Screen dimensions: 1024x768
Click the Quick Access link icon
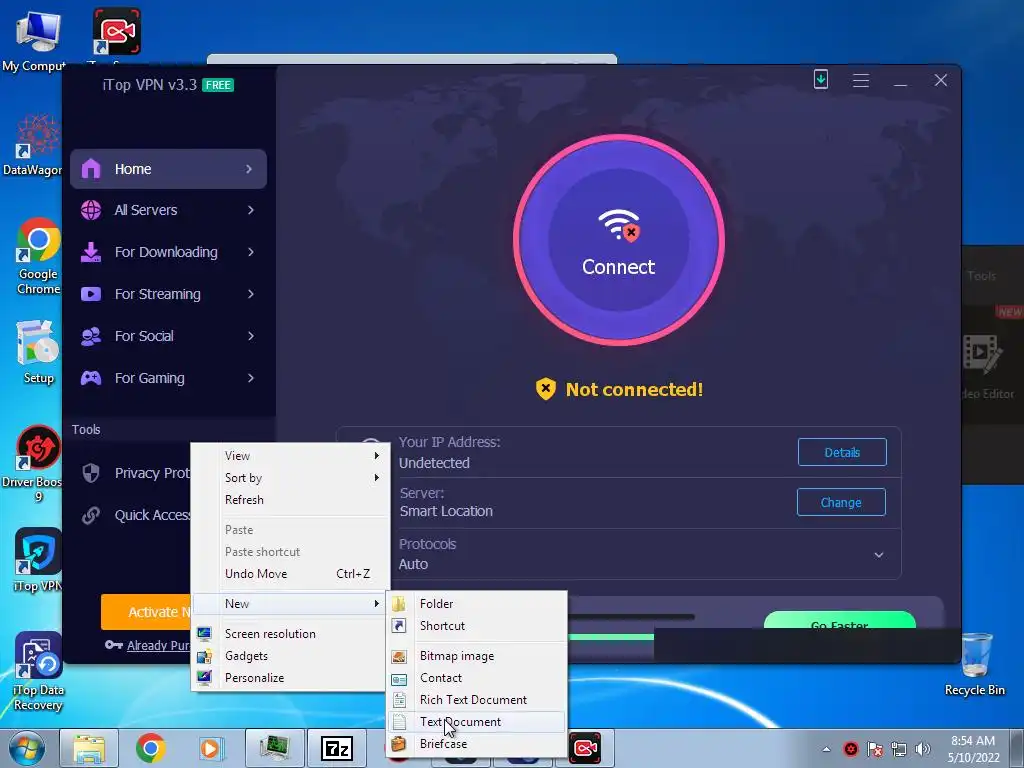pyautogui.click(x=91, y=515)
